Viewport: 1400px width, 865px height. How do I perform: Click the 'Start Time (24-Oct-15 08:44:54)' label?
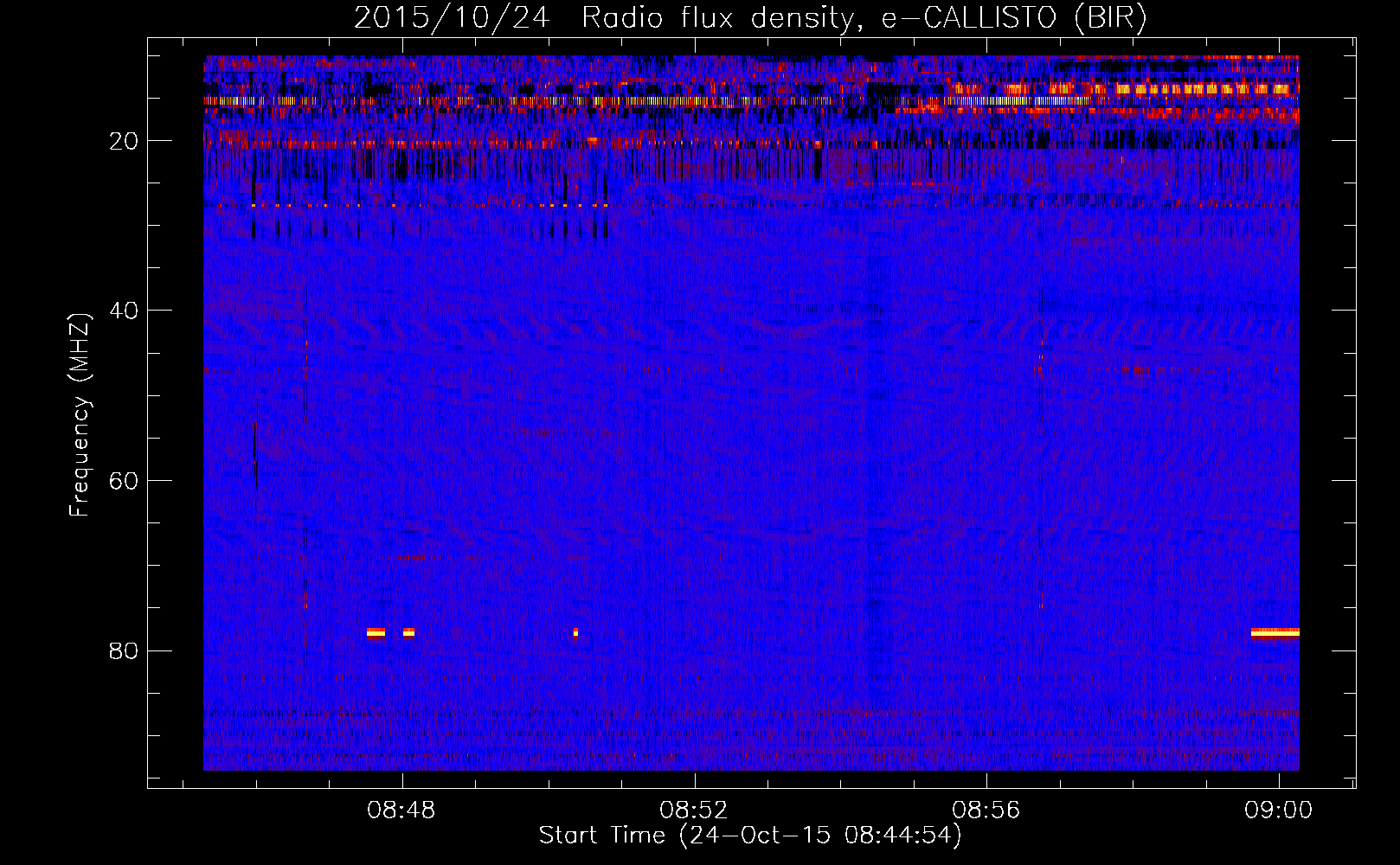tap(750, 836)
